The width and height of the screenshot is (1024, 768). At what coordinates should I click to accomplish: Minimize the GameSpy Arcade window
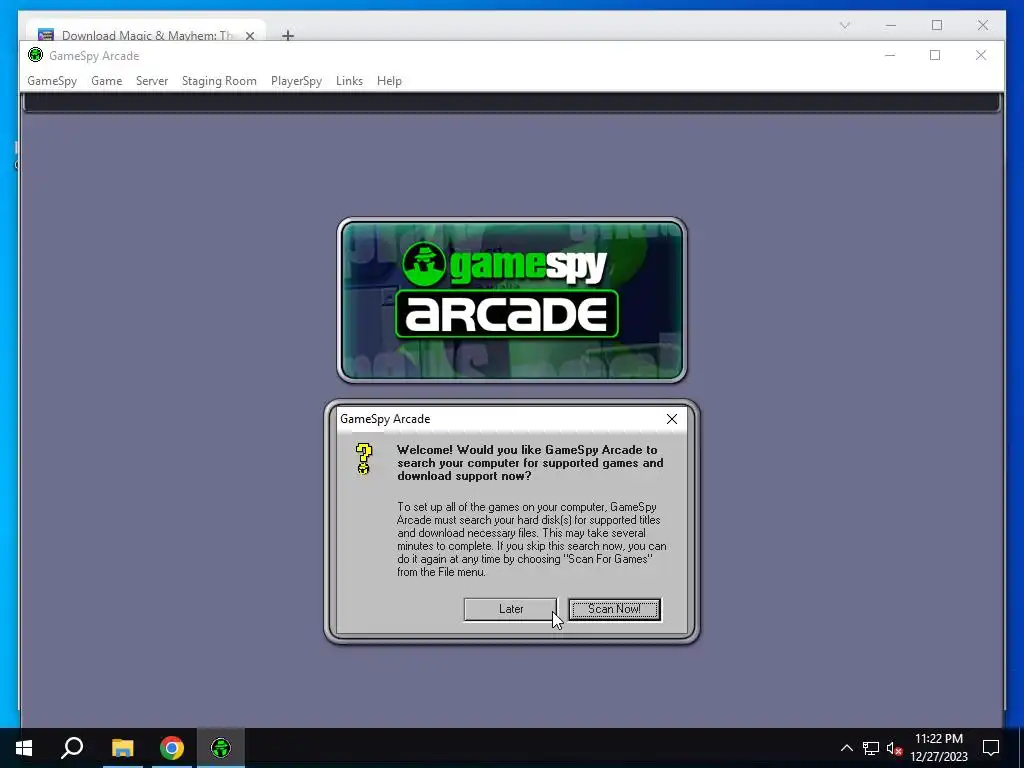(890, 56)
